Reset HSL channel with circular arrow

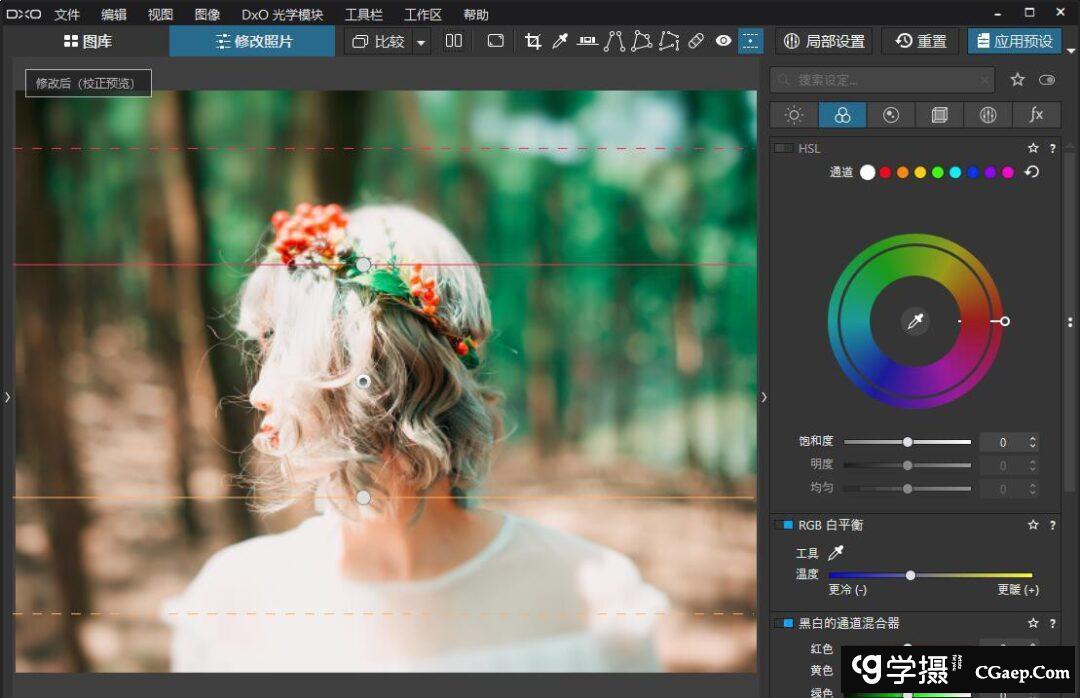(1032, 172)
